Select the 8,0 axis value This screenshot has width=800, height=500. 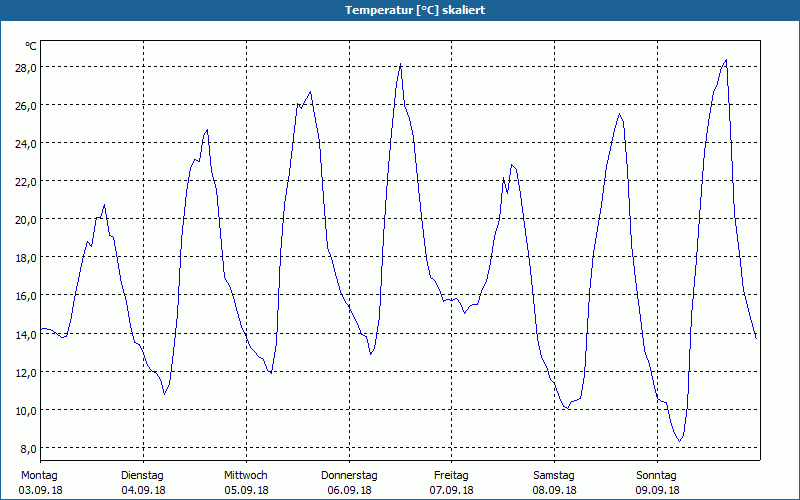pyautogui.click(x=28, y=449)
